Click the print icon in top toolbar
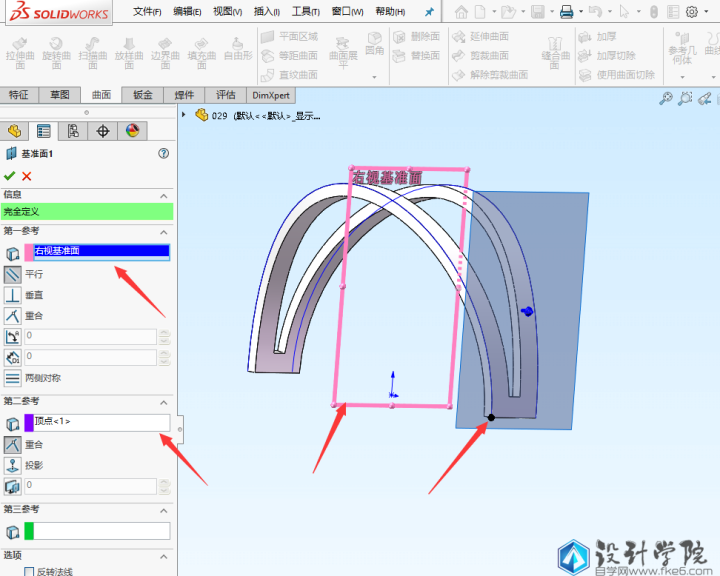The image size is (720, 576). pos(566,12)
